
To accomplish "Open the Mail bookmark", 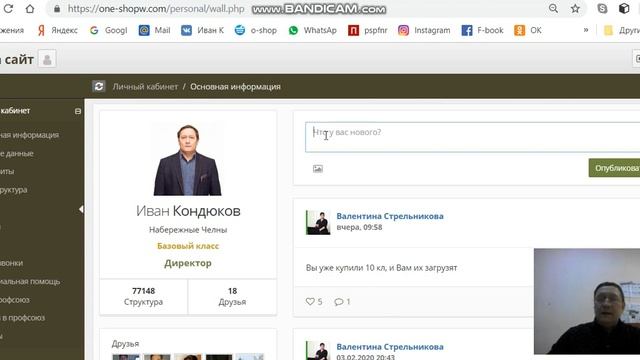I will [155, 30].
